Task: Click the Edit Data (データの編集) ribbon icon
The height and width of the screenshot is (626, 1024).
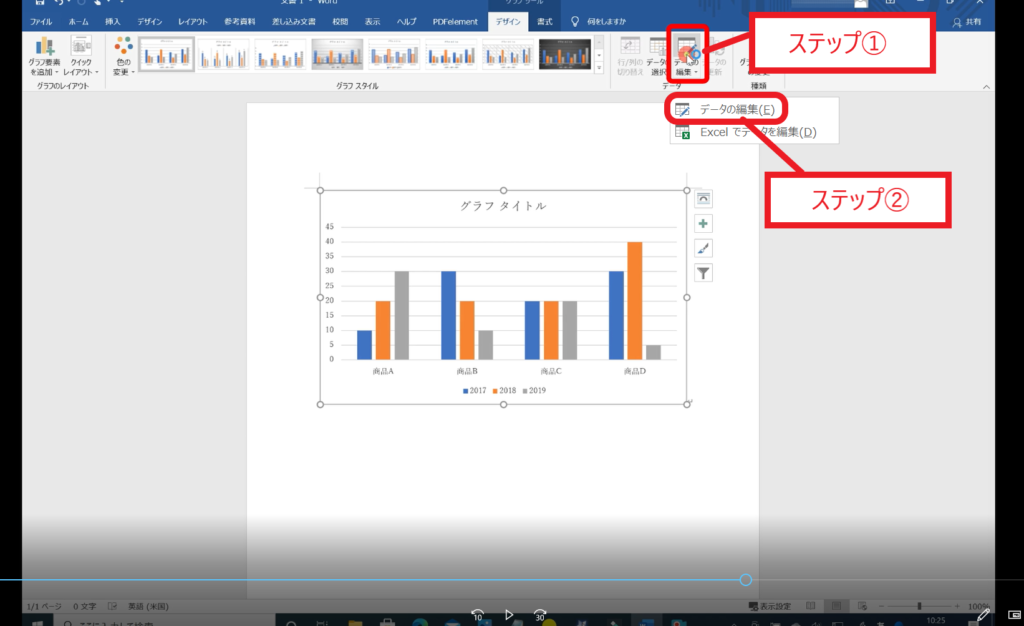Action: (686, 56)
